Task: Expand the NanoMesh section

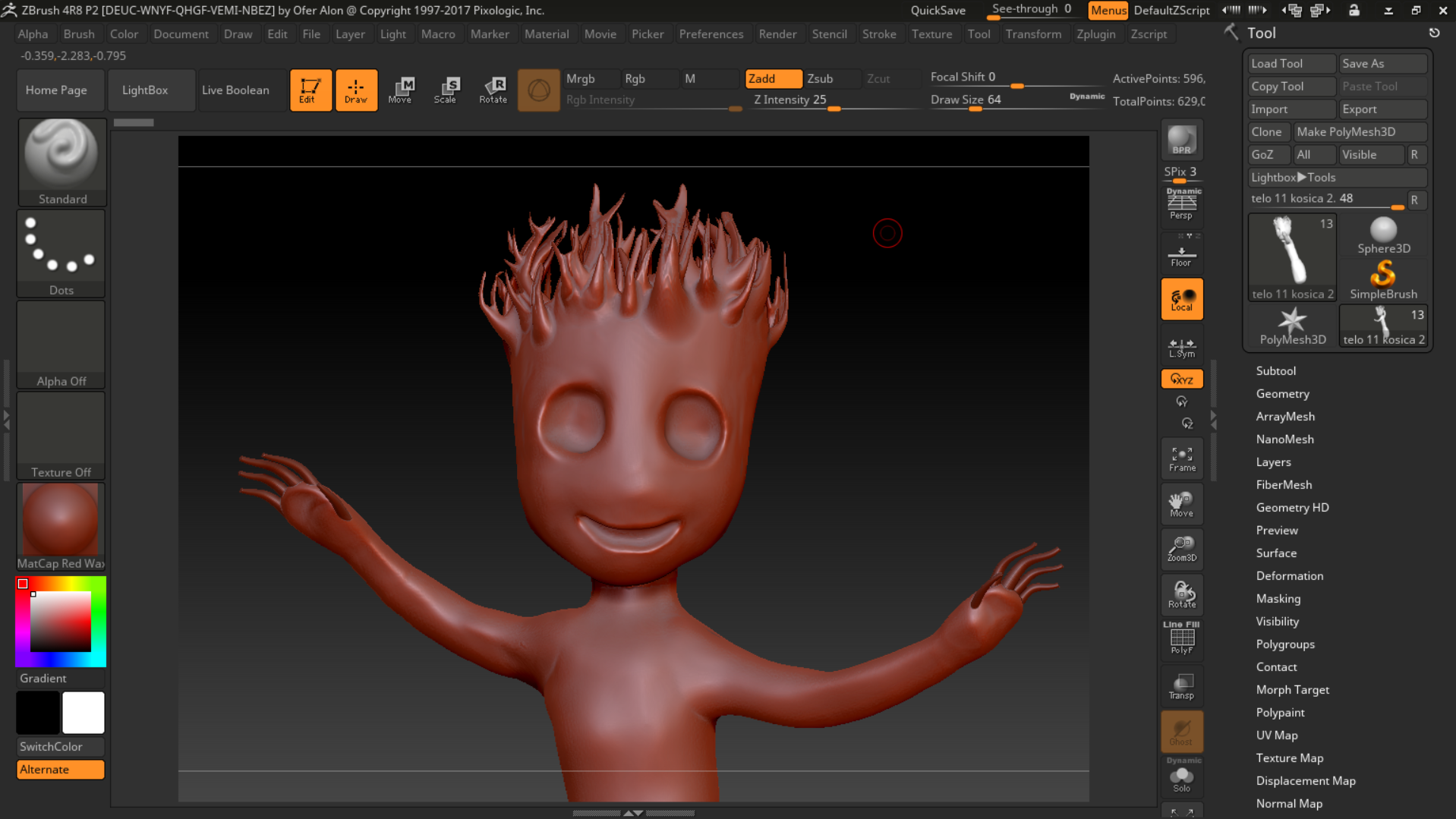Action: click(x=1284, y=439)
